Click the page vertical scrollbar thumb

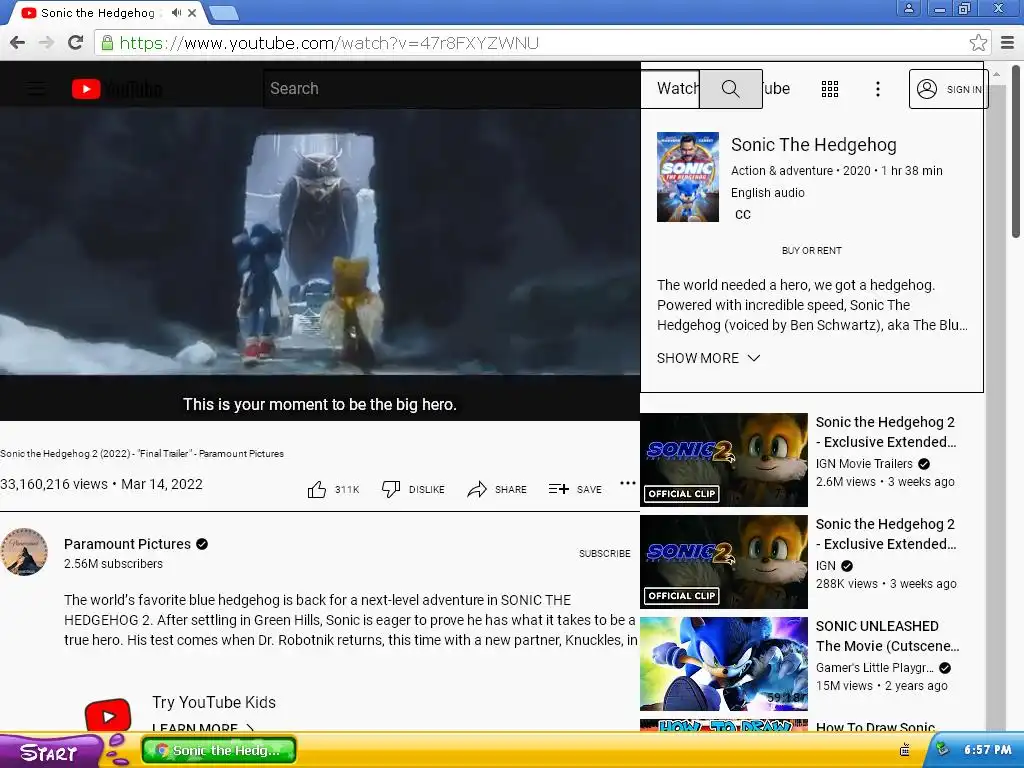[x=1016, y=152]
